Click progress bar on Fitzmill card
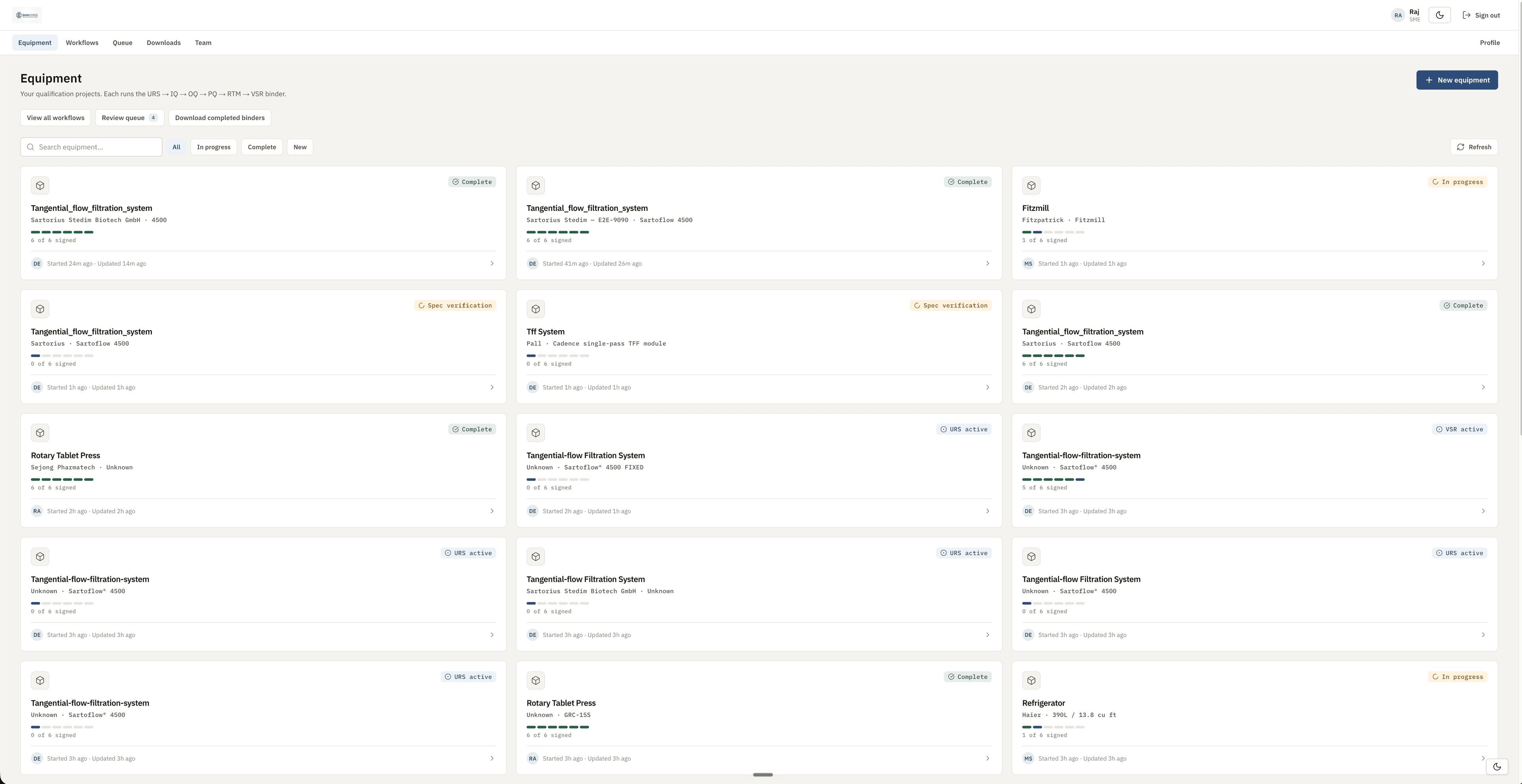Viewport: 1522px width, 784px height. click(x=1054, y=232)
